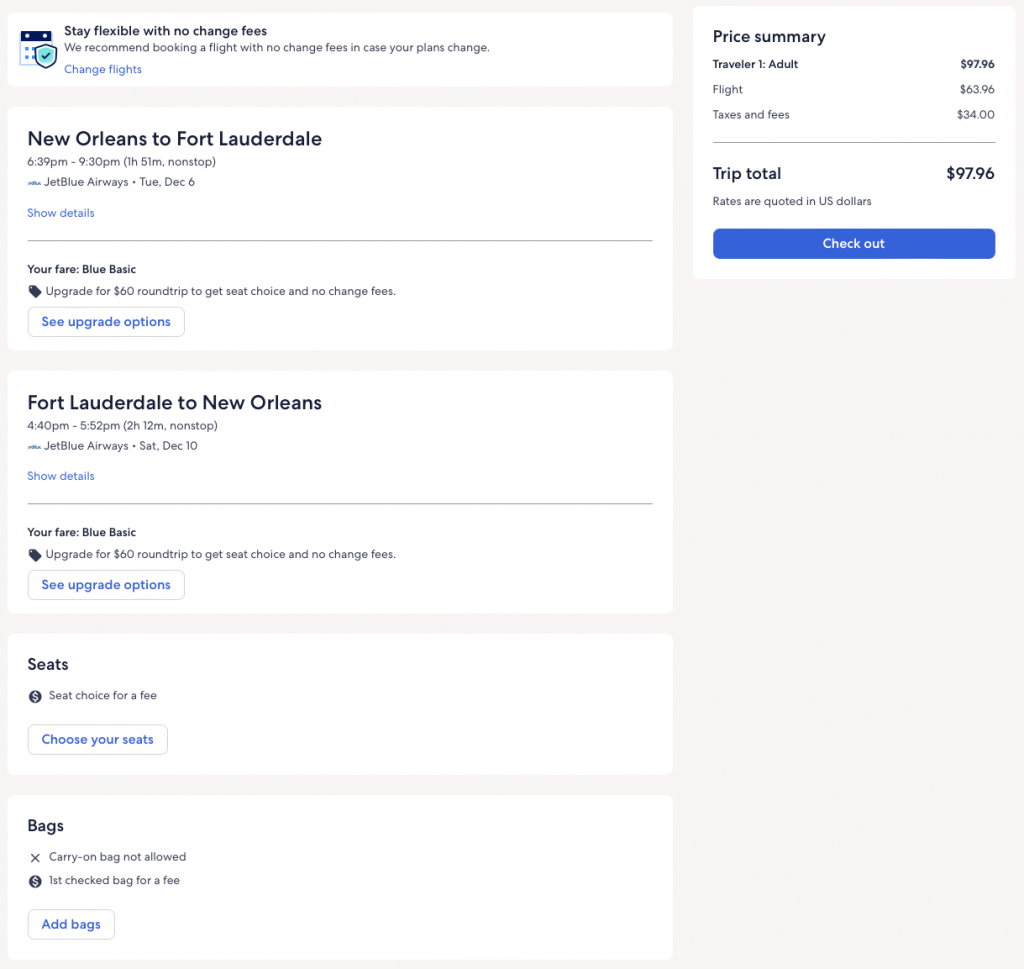This screenshot has width=1024, height=969.
Task: Click the calendar shield flexible booking icon
Action: click(x=39, y=48)
